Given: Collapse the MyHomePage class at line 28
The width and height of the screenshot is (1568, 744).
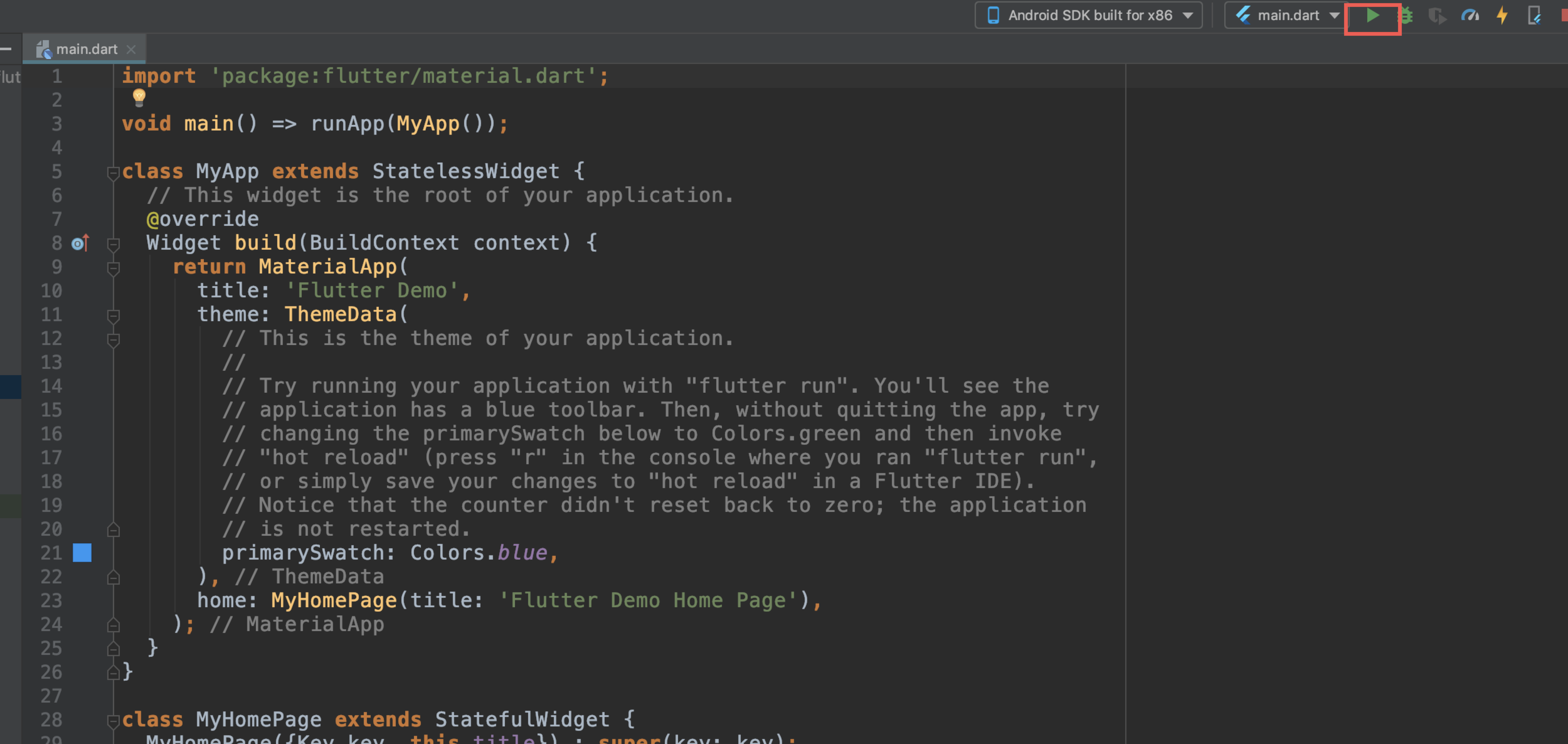Looking at the screenshot, I should point(113,721).
